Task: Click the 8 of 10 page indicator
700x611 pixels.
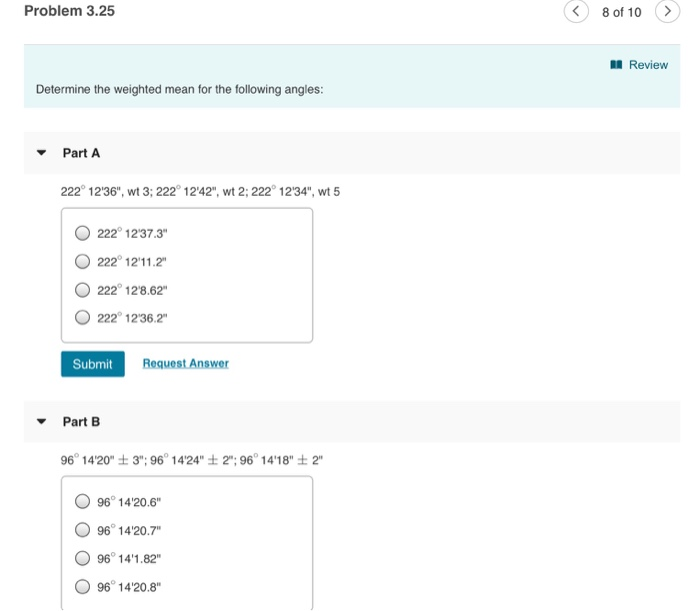Action: (x=621, y=12)
